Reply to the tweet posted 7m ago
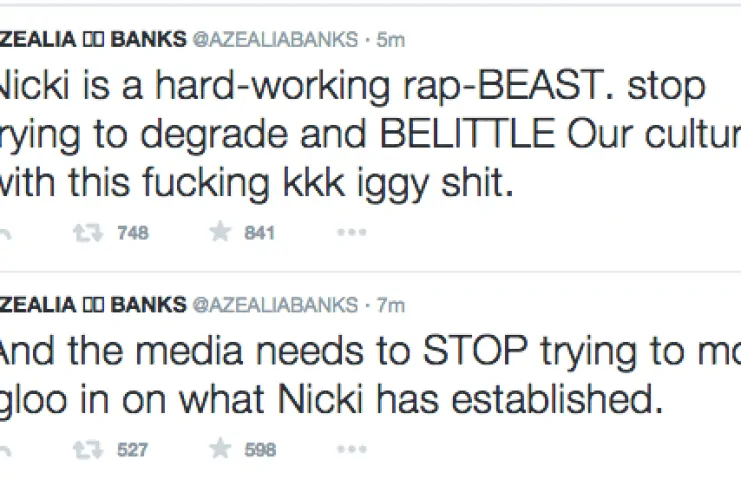This screenshot has height=486, width=741. pyautogui.click(x=5, y=450)
